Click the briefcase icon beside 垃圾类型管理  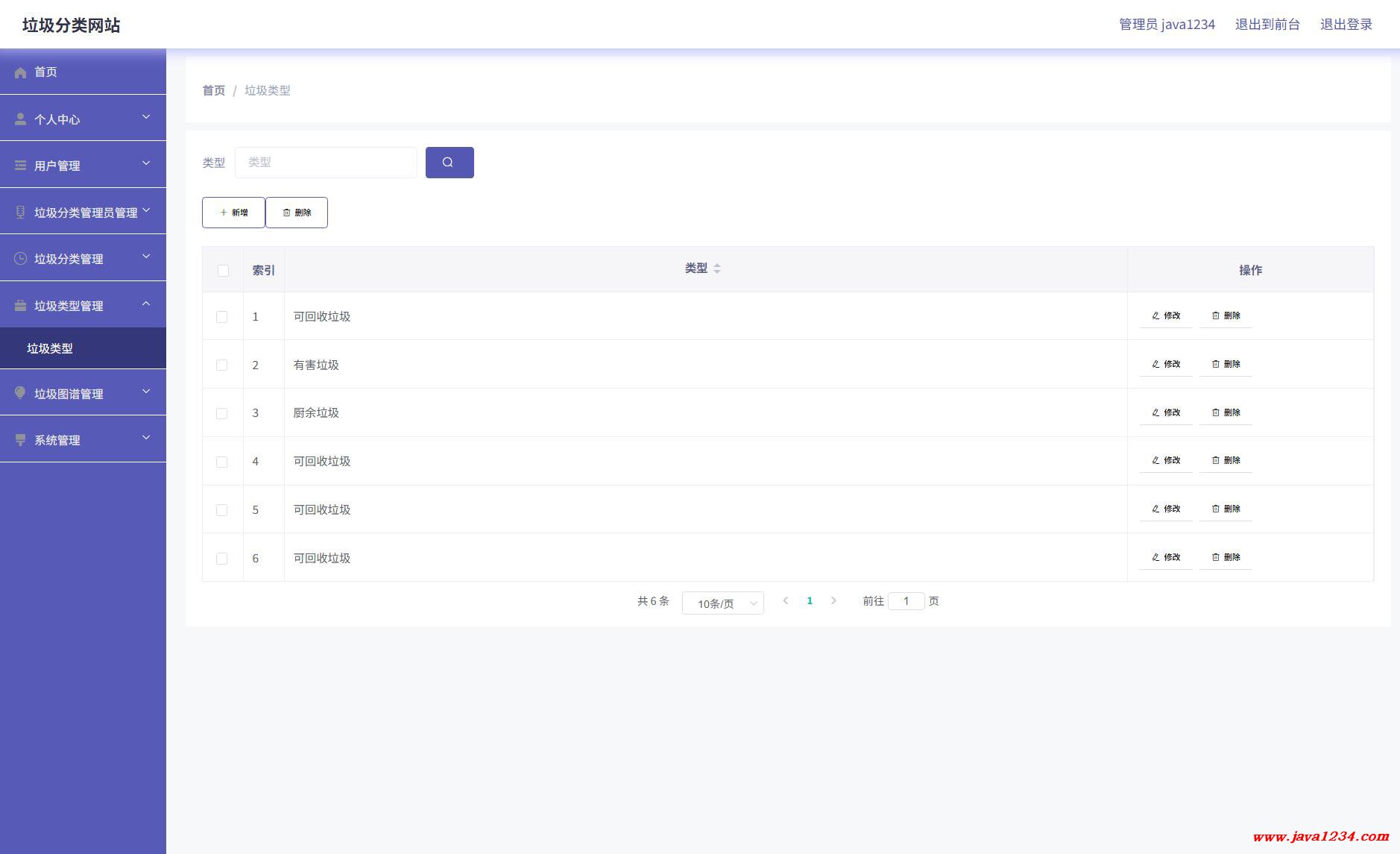click(20, 306)
